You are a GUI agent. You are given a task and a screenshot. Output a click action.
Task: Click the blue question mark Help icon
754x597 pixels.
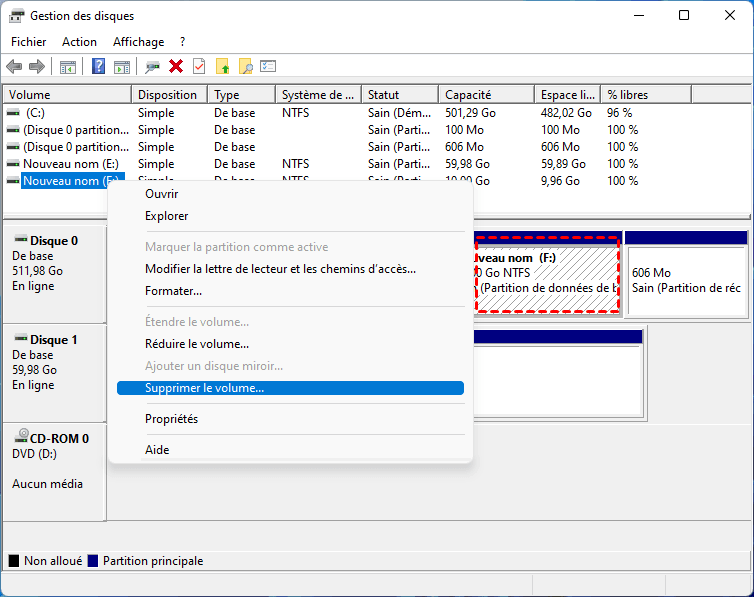click(99, 66)
